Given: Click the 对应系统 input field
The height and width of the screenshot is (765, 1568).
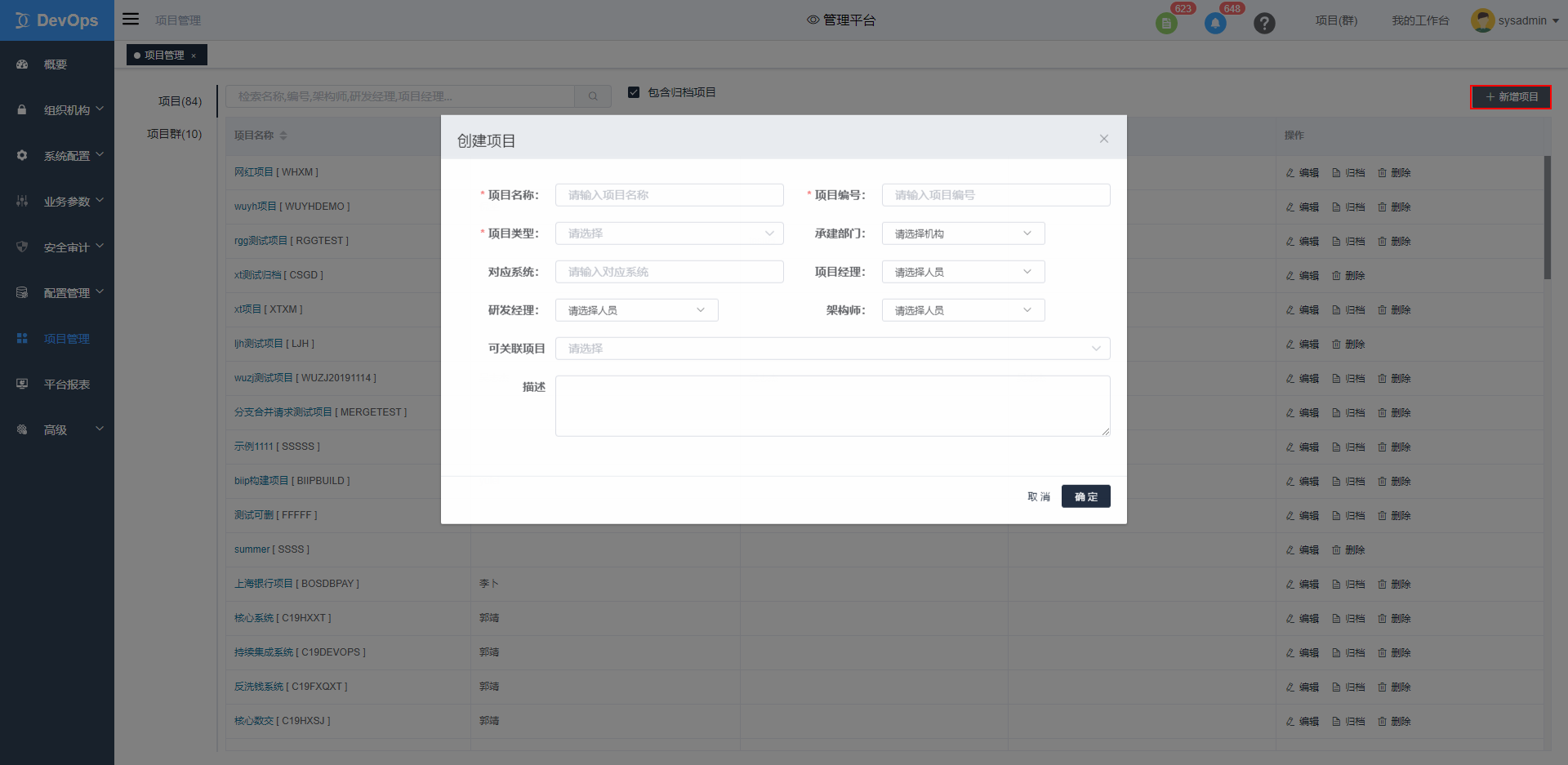Looking at the screenshot, I should 670,272.
